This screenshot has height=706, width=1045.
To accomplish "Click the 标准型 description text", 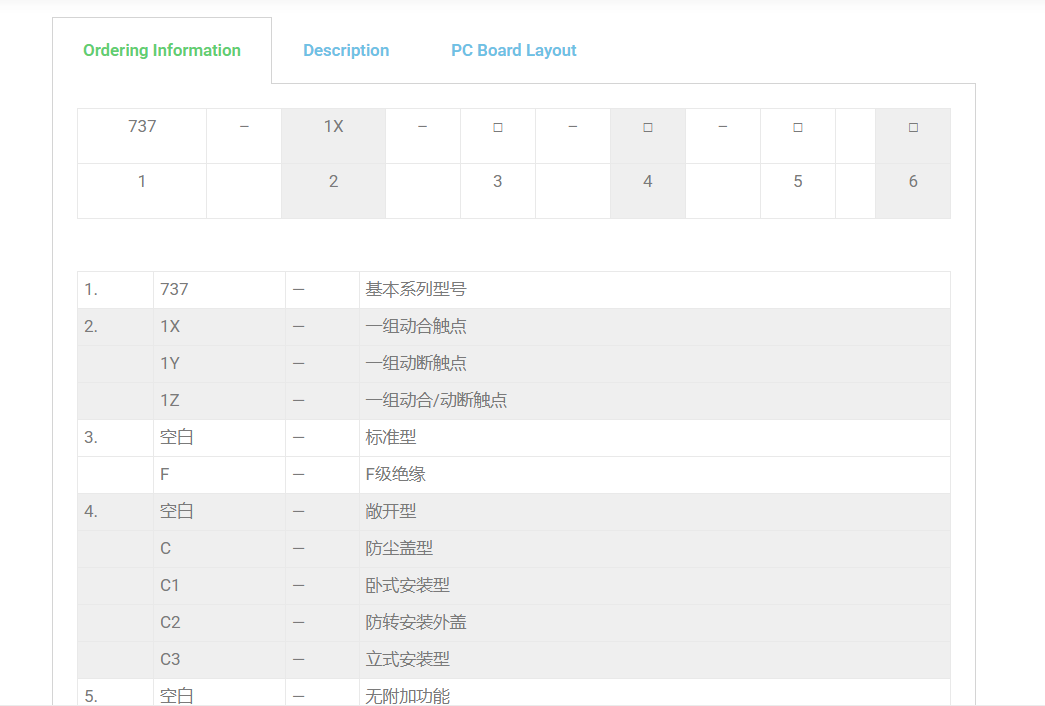I will click(391, 438).
